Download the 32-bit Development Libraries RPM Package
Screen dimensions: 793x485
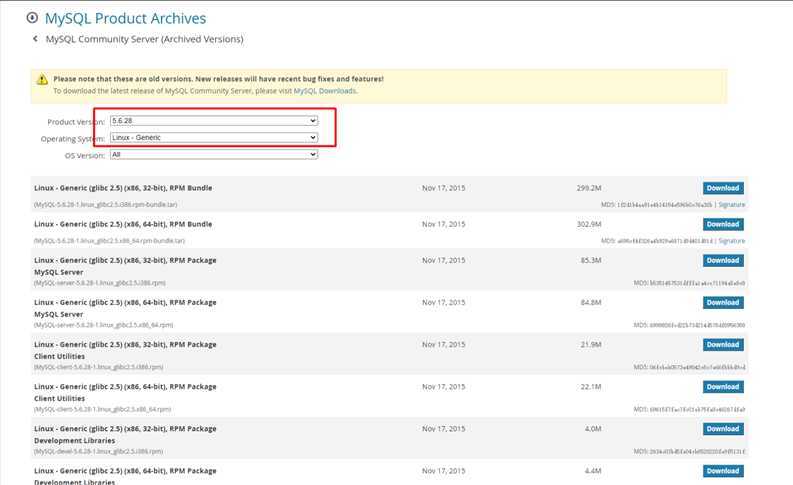tap(723, 429)
